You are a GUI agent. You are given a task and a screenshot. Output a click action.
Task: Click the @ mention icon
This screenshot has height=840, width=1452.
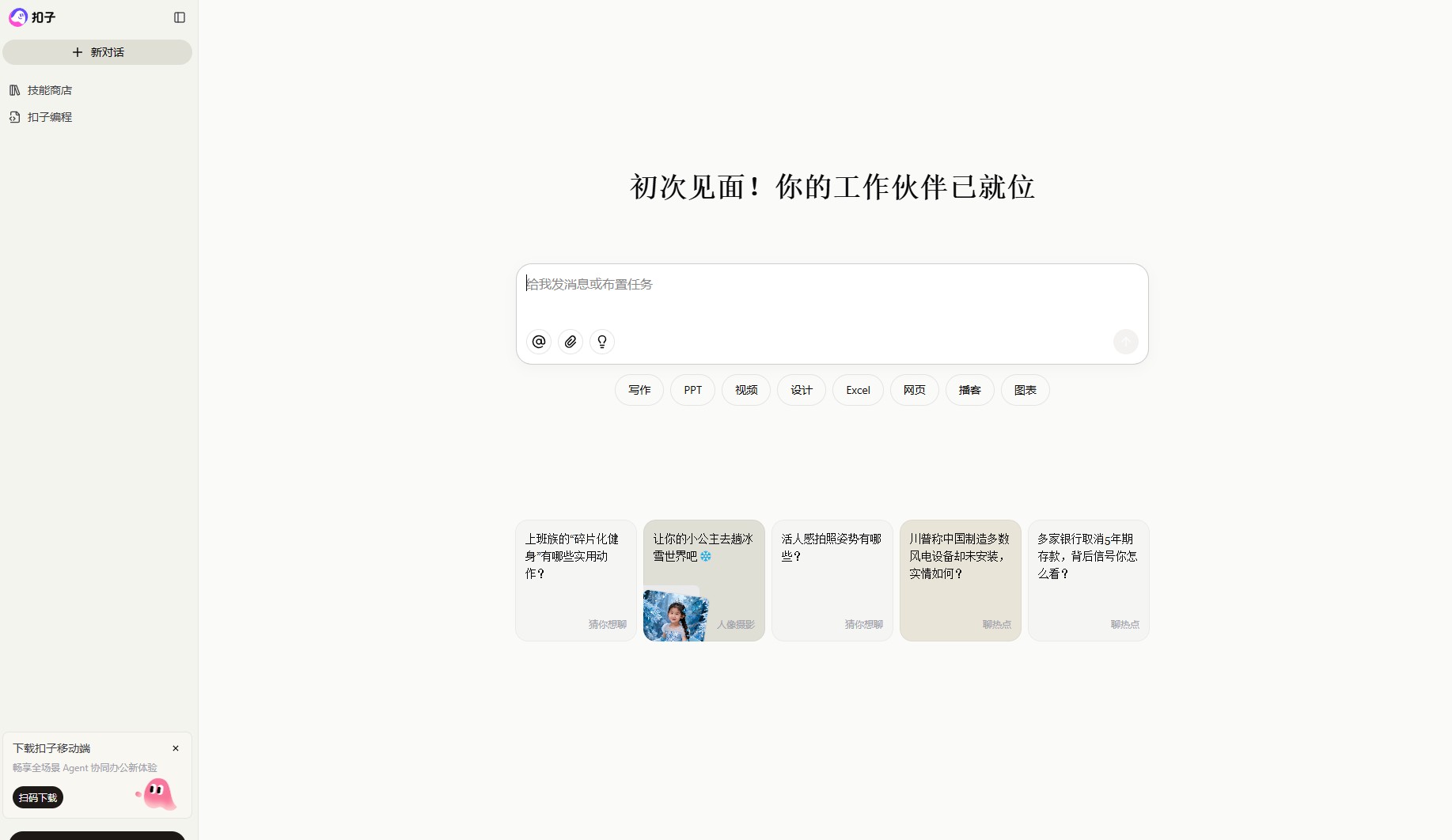click(x=539, y=342)
